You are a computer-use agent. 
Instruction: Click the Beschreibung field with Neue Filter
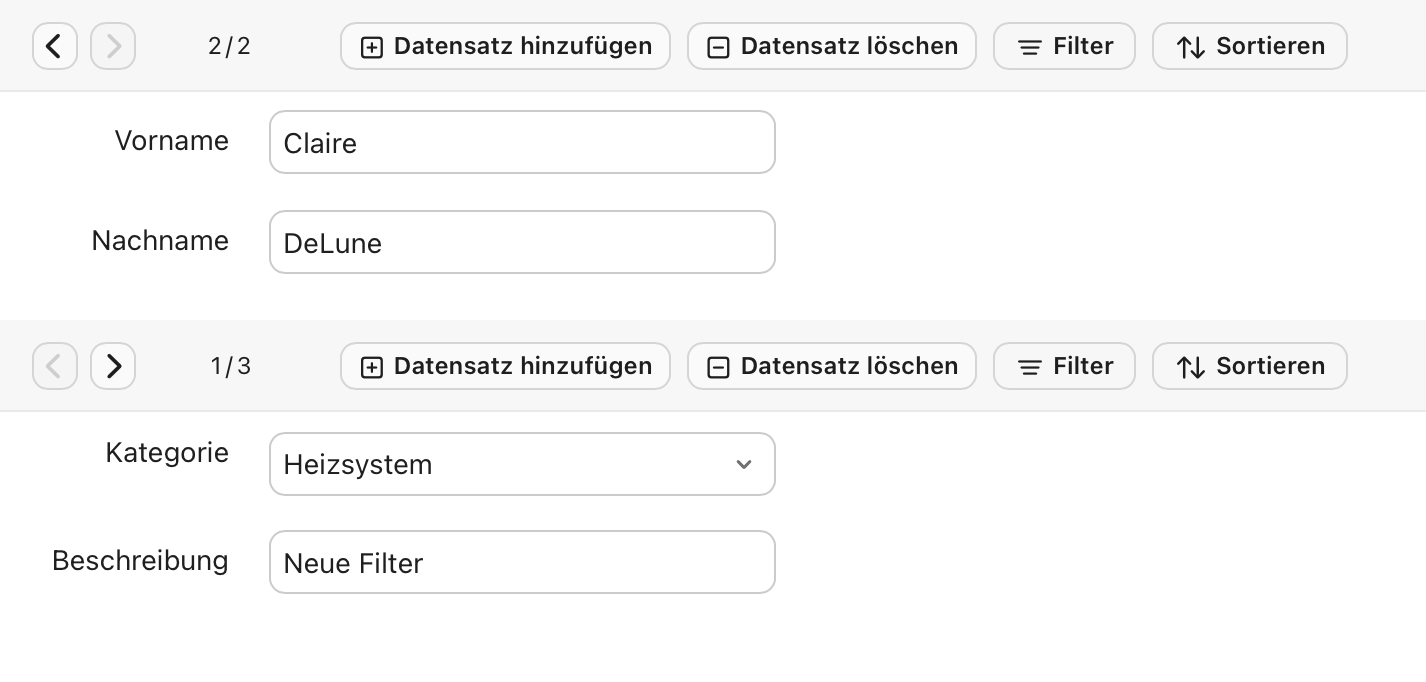(521, 562)
